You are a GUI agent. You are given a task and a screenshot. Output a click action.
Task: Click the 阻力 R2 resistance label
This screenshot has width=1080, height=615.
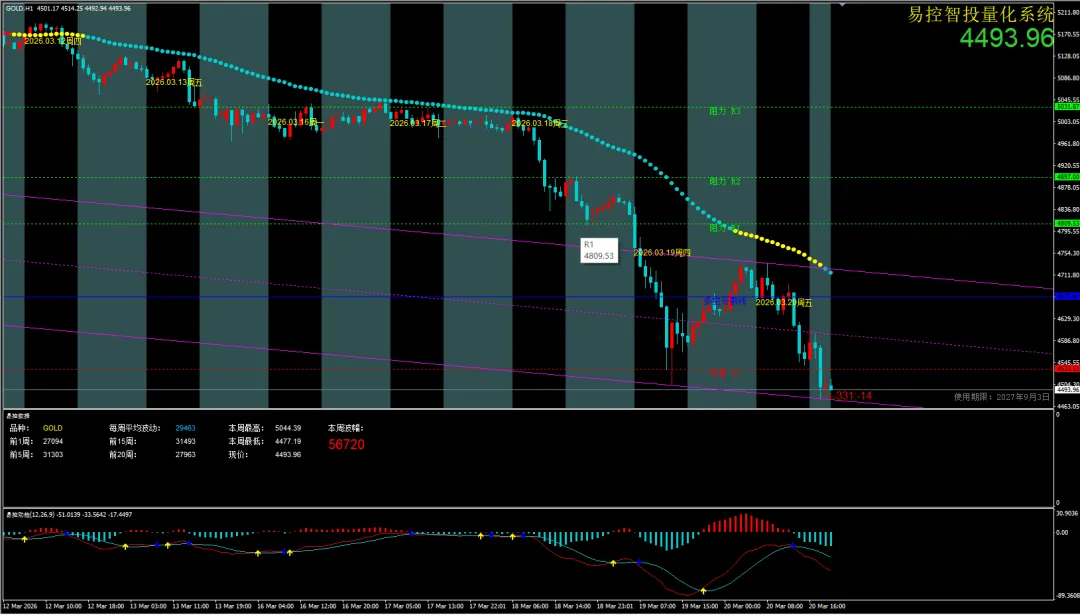click(725, 181)
